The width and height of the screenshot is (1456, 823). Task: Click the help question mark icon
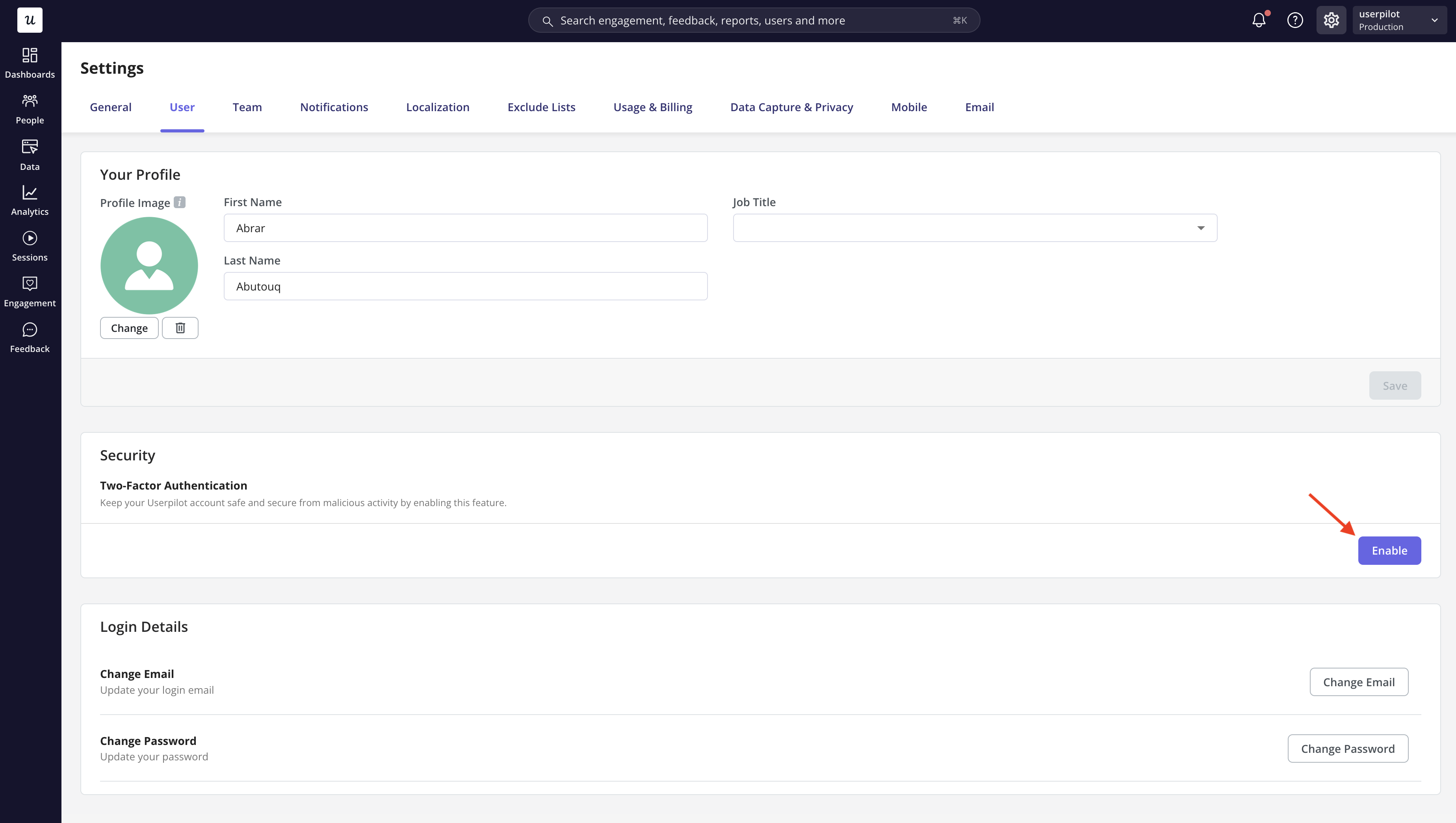pyautogui.click(x=1295, y=20)
